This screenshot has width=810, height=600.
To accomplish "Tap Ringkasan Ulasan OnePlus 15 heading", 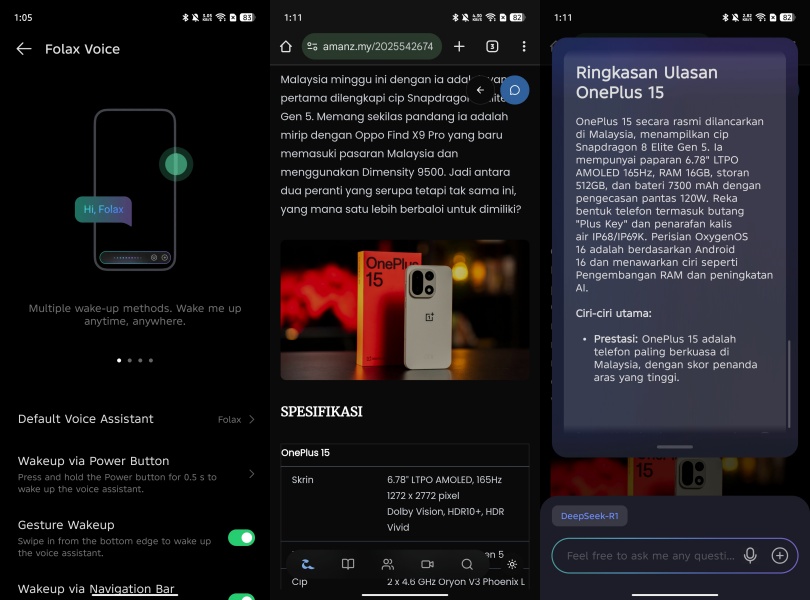I will point(647,82).
